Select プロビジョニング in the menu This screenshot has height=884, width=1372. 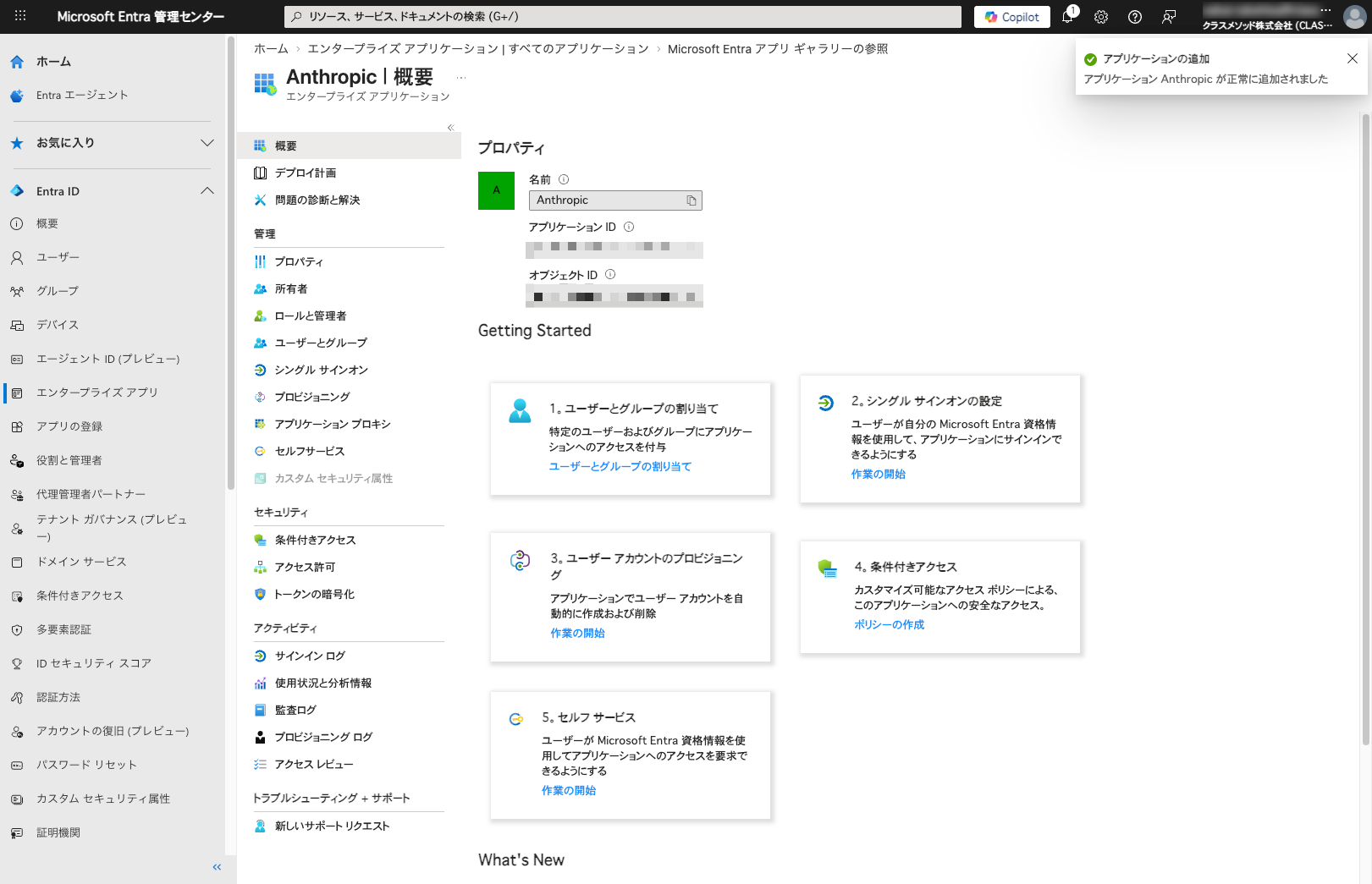point(311,397)
